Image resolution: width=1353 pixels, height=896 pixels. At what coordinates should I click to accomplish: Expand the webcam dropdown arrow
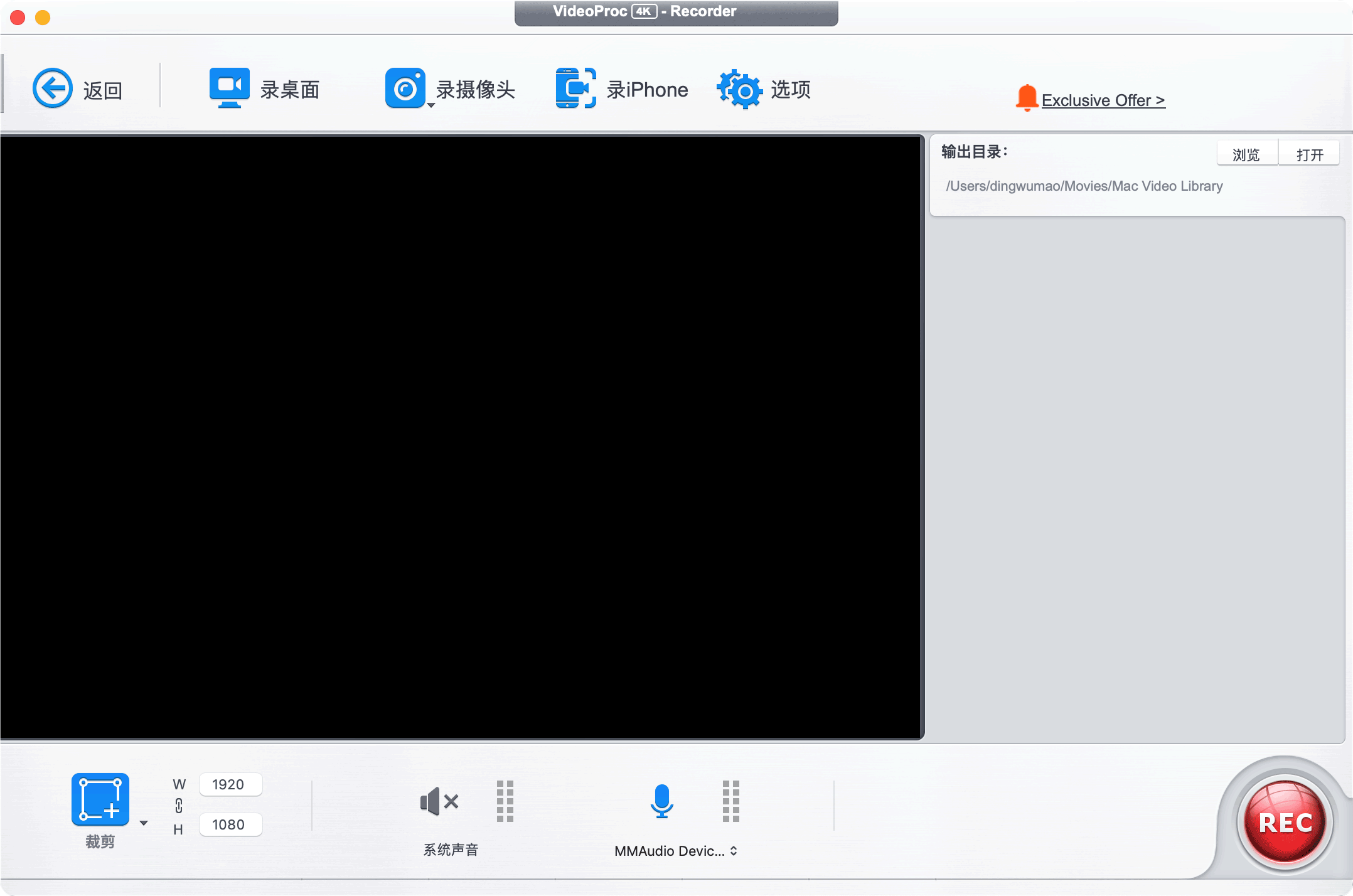tap(431, 105)
